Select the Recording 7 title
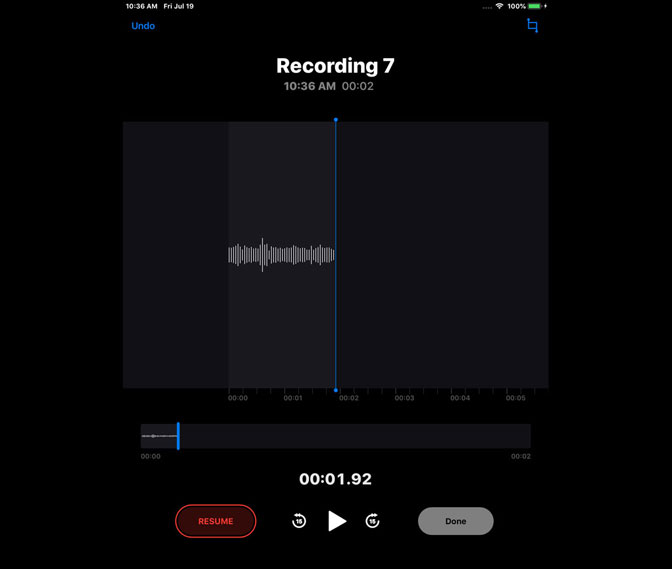 coord(335,66)
